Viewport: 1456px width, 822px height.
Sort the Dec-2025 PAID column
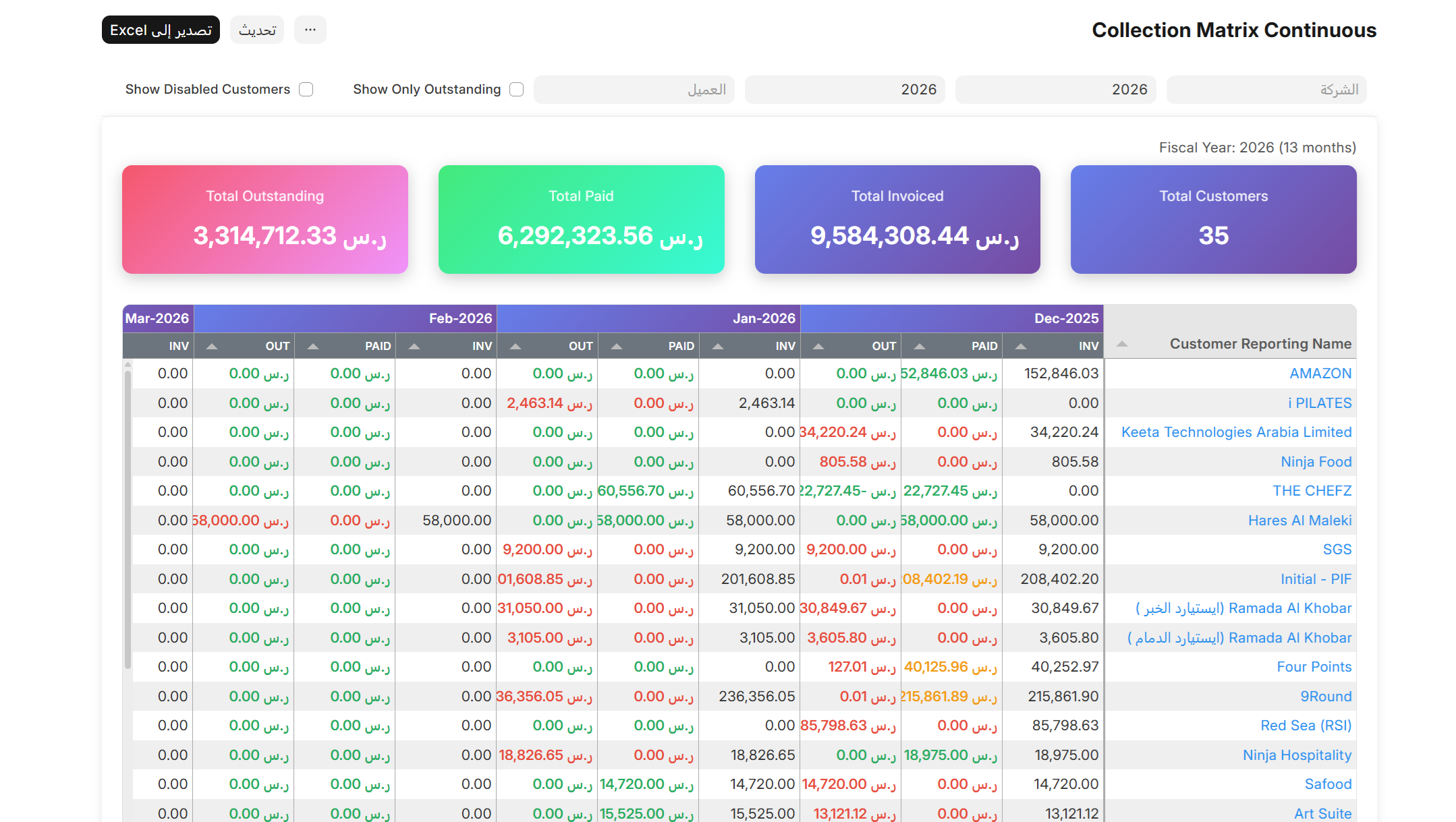(919, 345)
